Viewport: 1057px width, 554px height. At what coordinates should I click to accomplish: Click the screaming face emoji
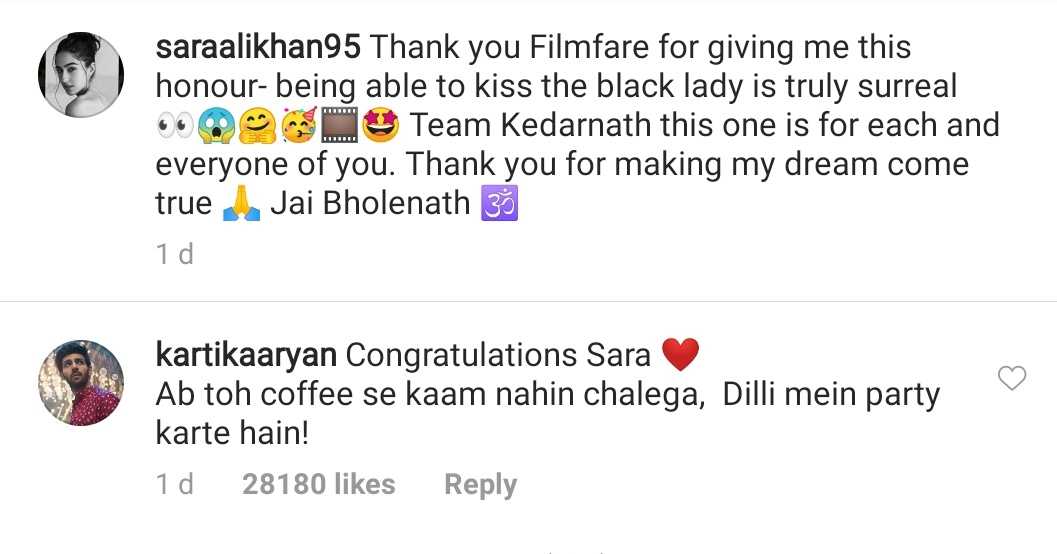[x=216, y=126]
